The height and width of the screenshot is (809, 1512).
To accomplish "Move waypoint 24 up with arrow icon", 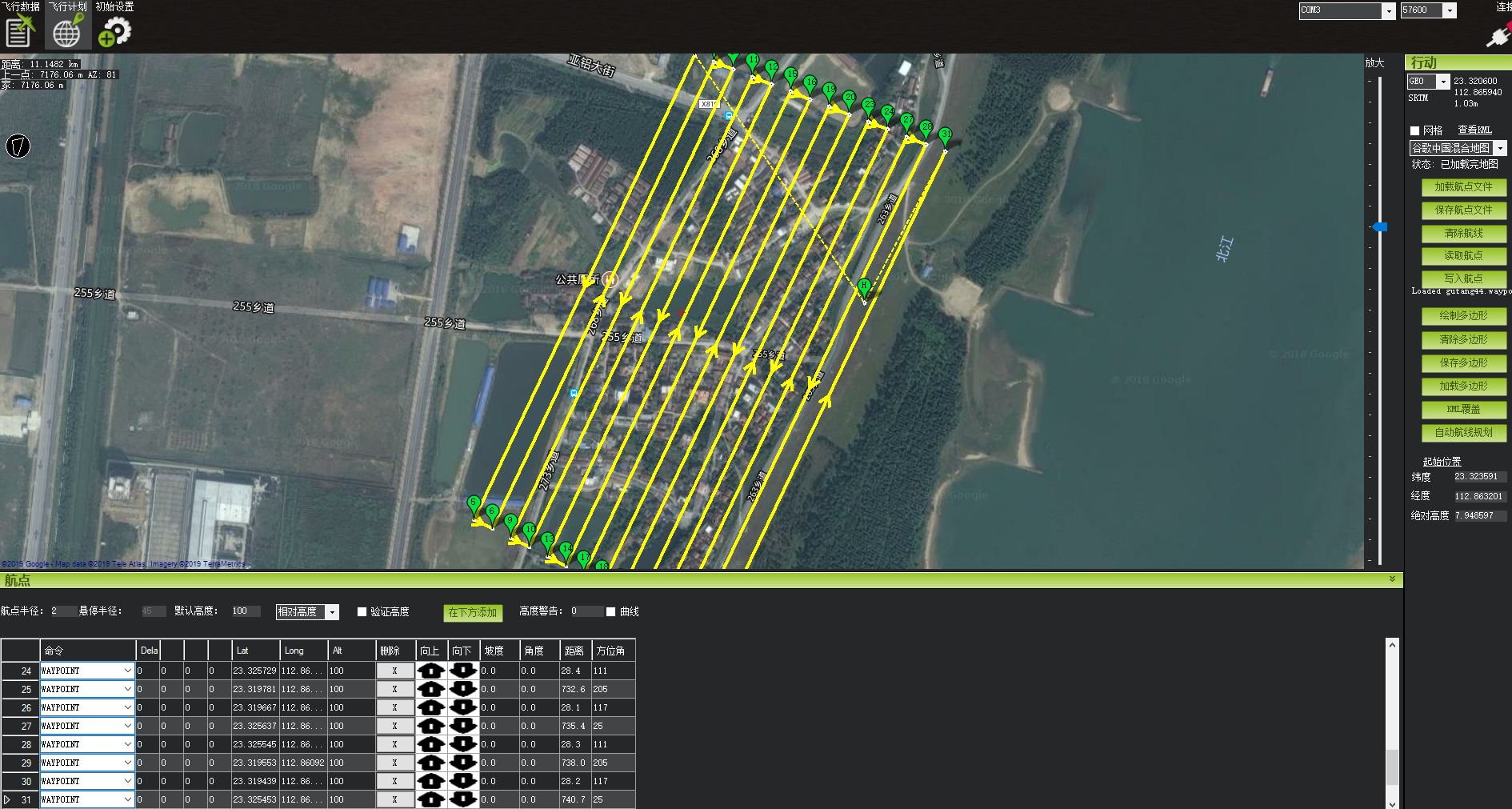I will point(431,671).
